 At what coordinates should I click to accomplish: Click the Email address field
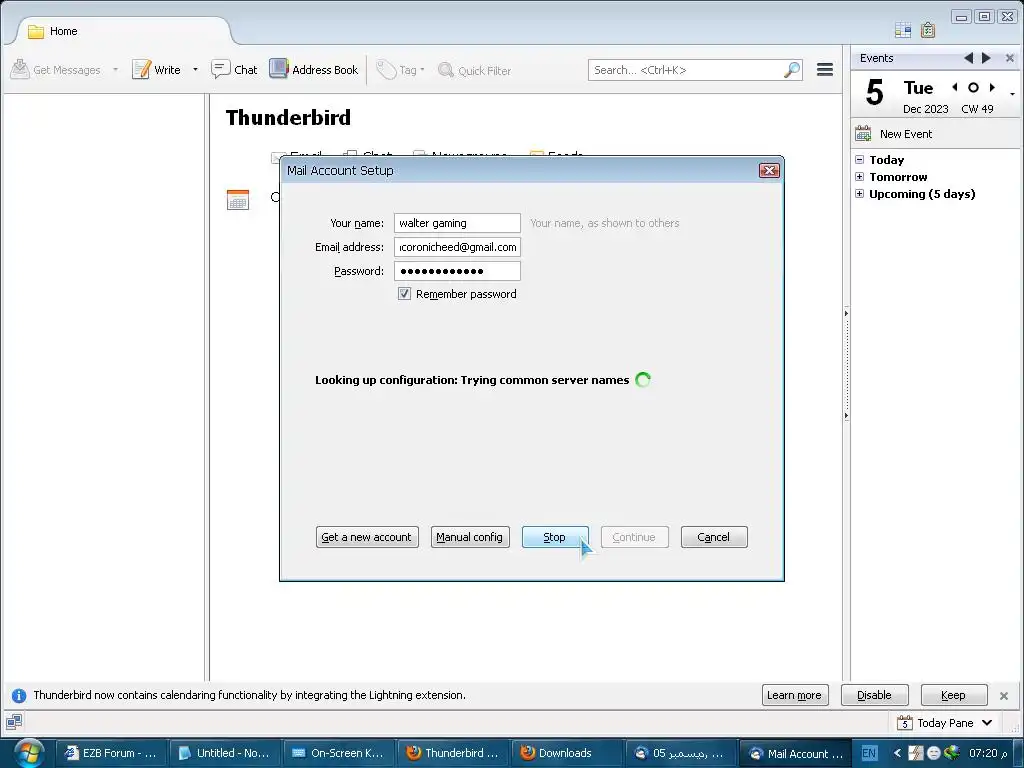(457, 247)
